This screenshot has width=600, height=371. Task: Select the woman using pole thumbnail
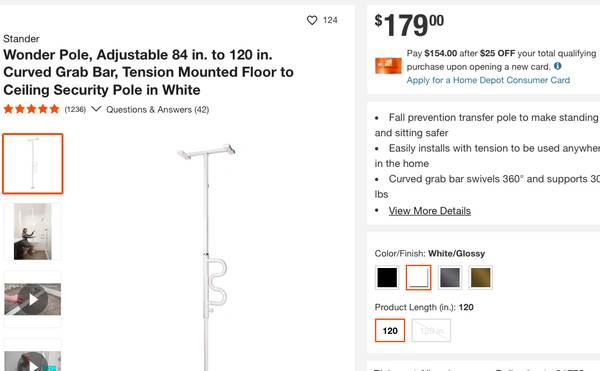point(33,231)
